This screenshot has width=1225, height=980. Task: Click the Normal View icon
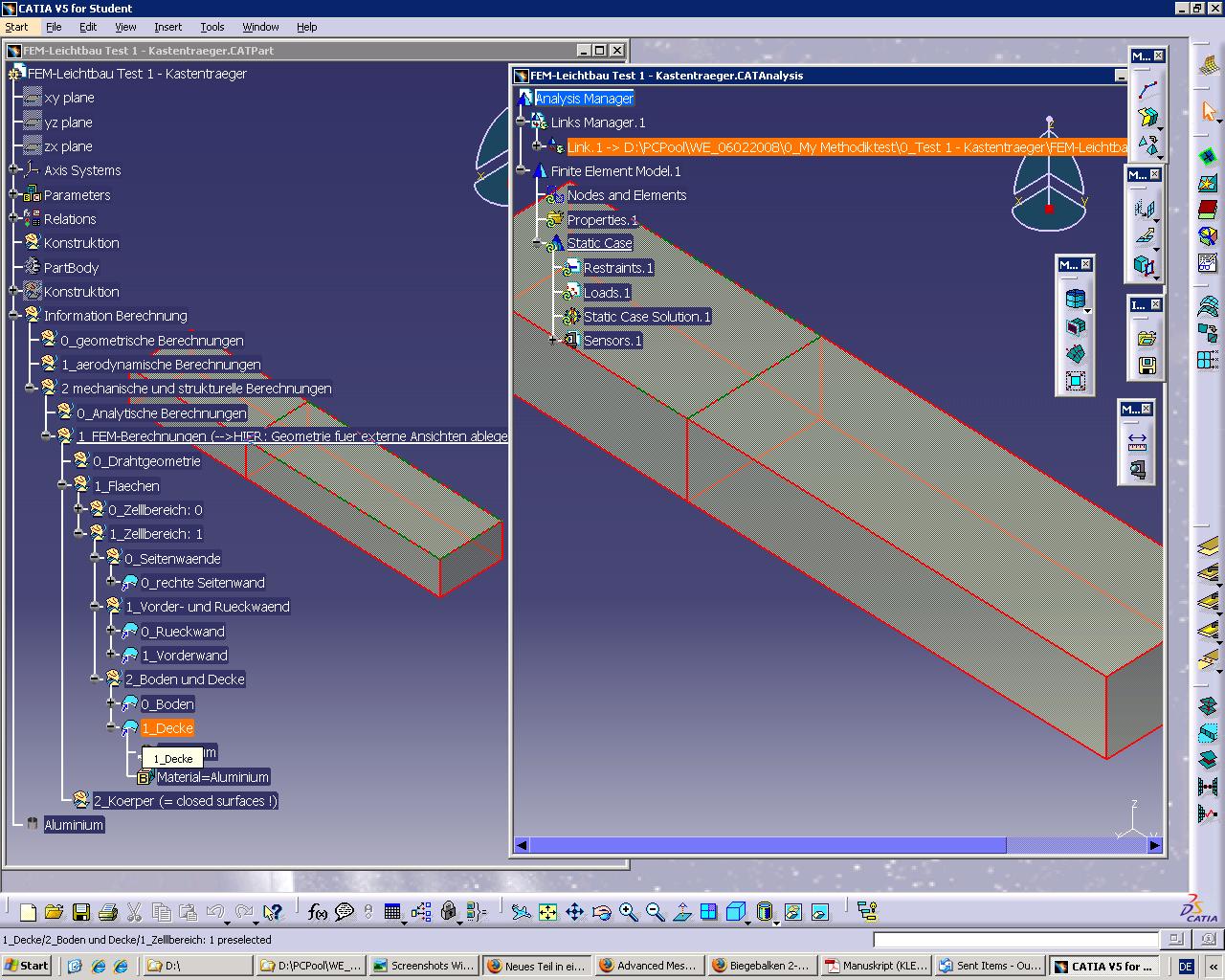pos(681,912)
